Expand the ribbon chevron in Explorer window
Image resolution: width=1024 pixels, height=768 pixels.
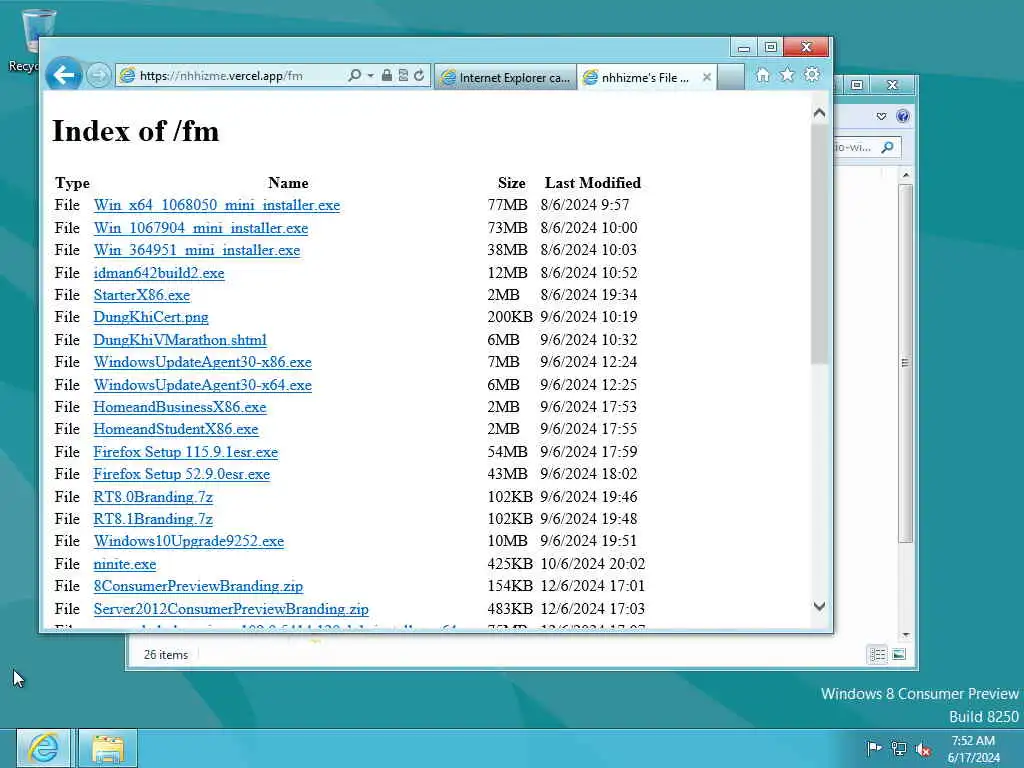881,116
